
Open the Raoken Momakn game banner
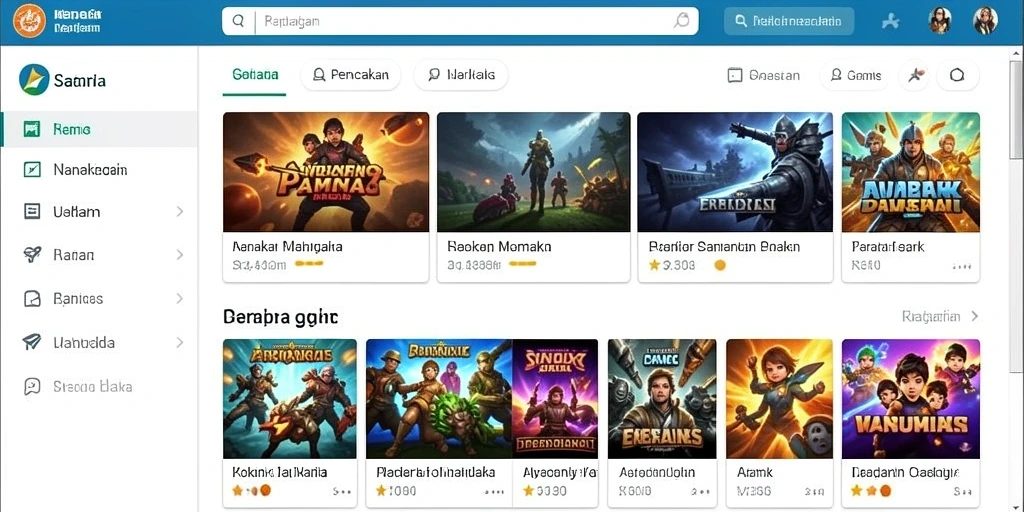tap(534, 172)
